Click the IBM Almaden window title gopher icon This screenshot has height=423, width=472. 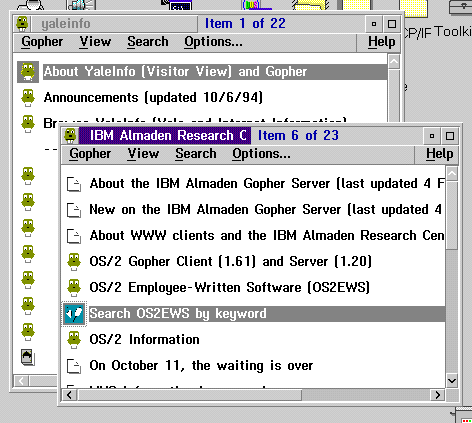(x=70, y=136)
